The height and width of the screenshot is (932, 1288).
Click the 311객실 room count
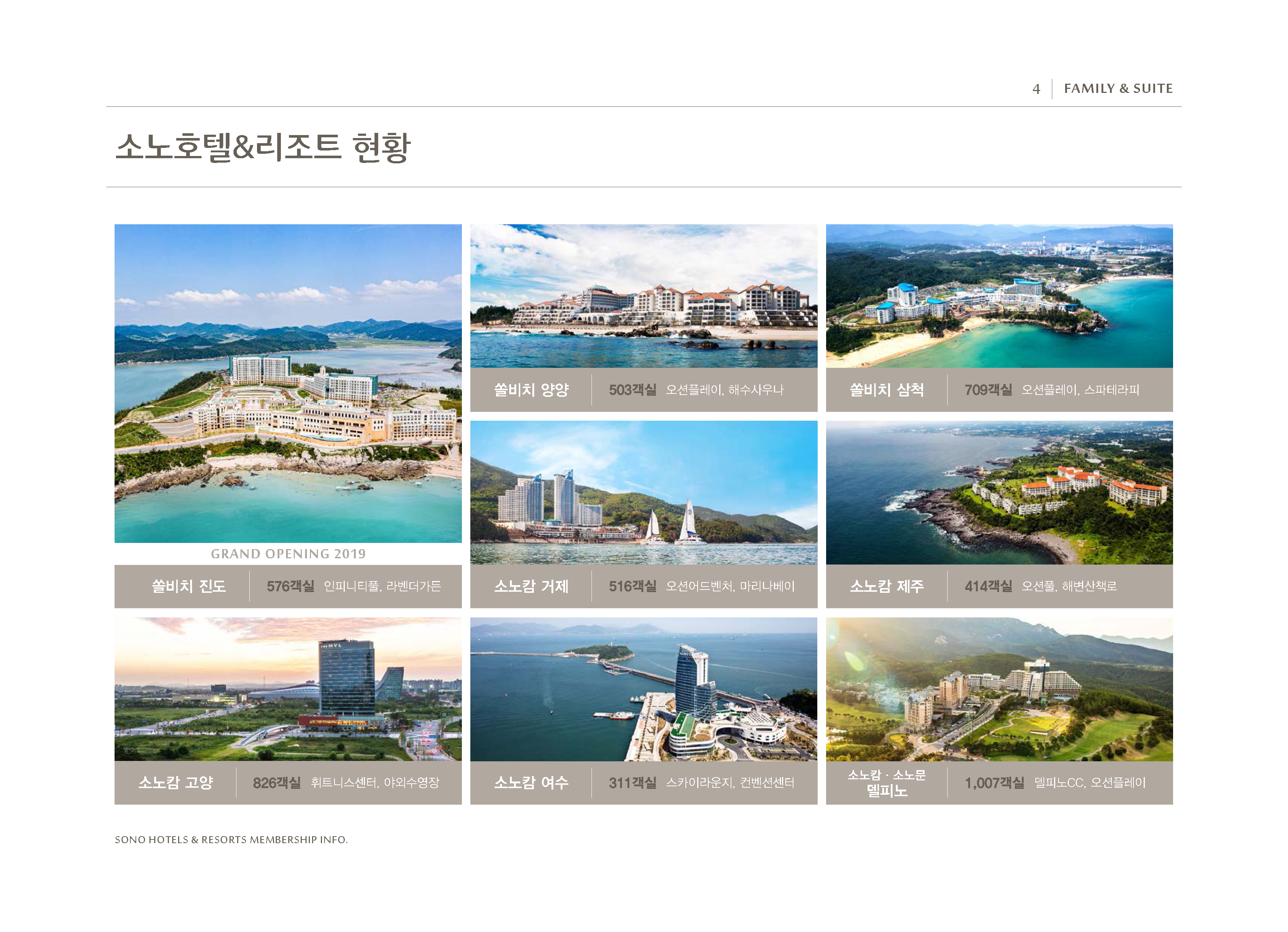pyautogui.click(x=633, y=783)
